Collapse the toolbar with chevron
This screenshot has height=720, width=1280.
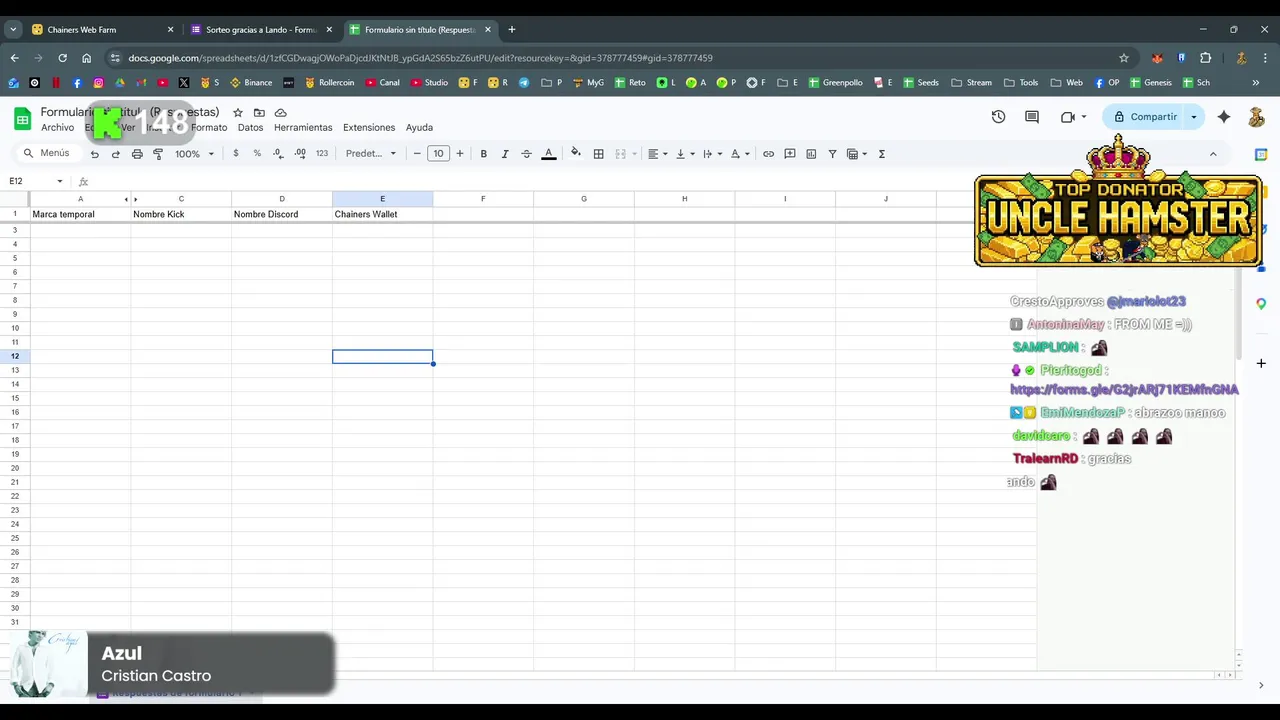tap(1213, 154)
